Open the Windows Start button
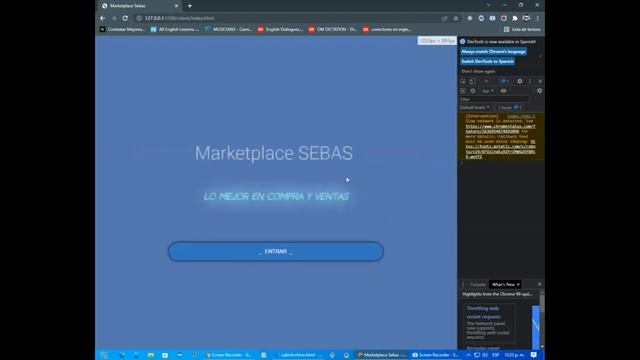 point(104,355)
